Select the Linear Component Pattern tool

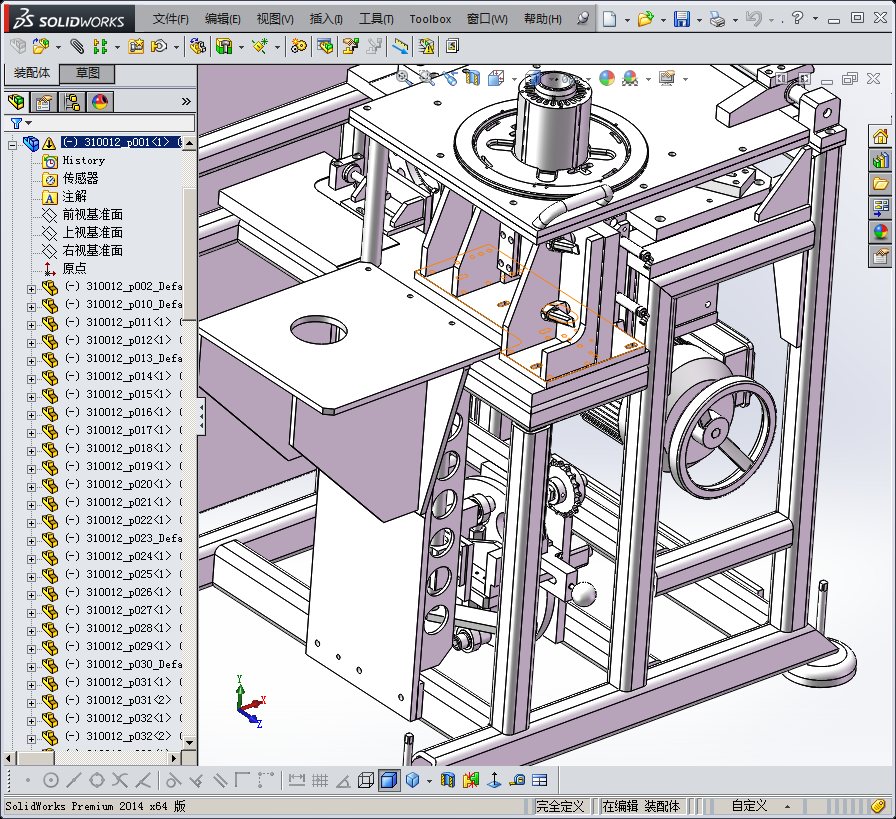[x=101, y=46]
